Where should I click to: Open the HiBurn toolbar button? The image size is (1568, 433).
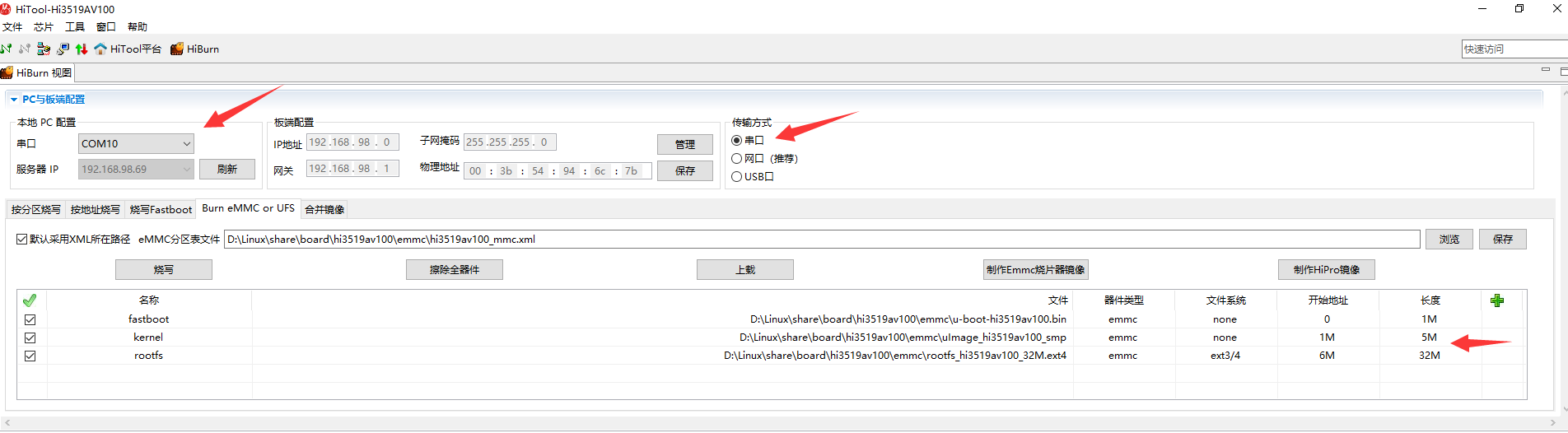point(194,49)
